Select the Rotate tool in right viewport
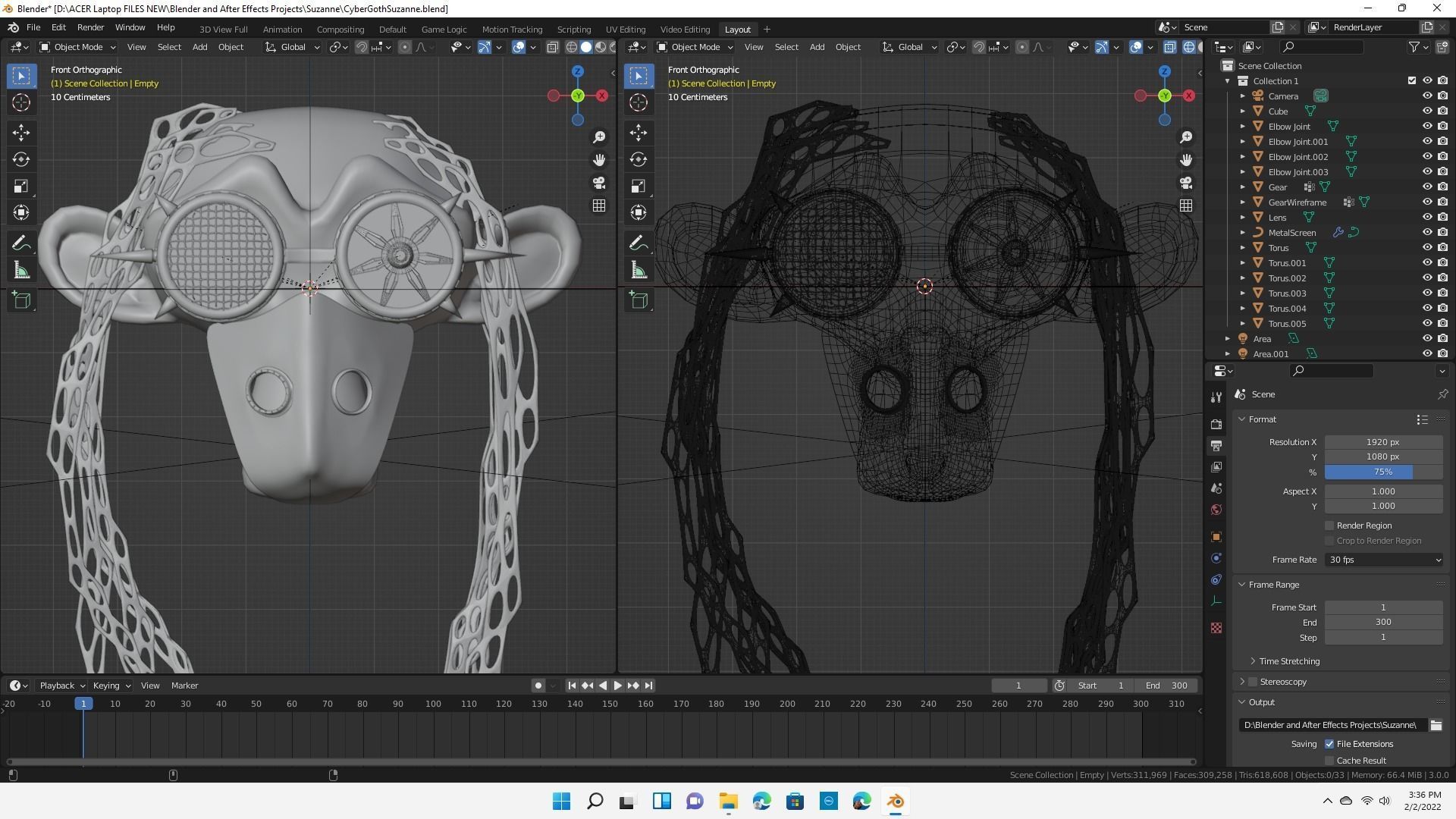 (x=639, y=159)
